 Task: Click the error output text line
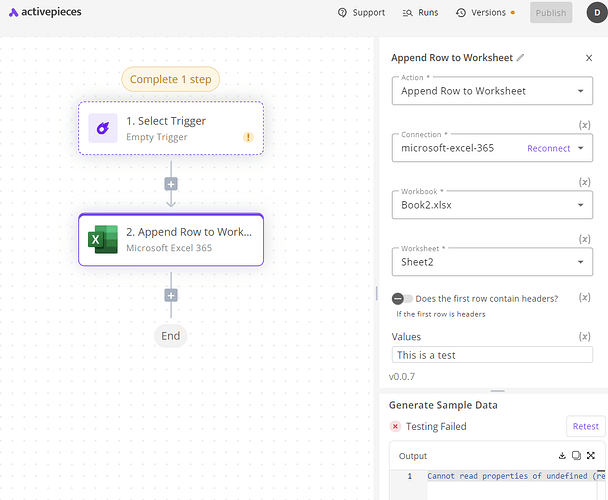coord(516,476)
